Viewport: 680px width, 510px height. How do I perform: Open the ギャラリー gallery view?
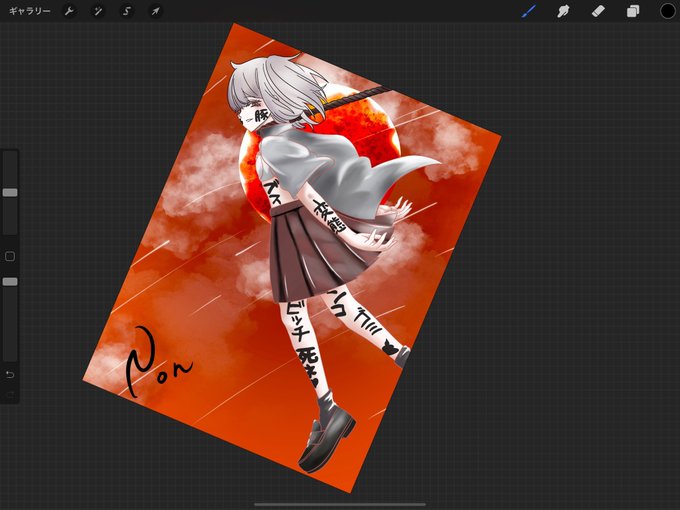click(x=29, y=11)
